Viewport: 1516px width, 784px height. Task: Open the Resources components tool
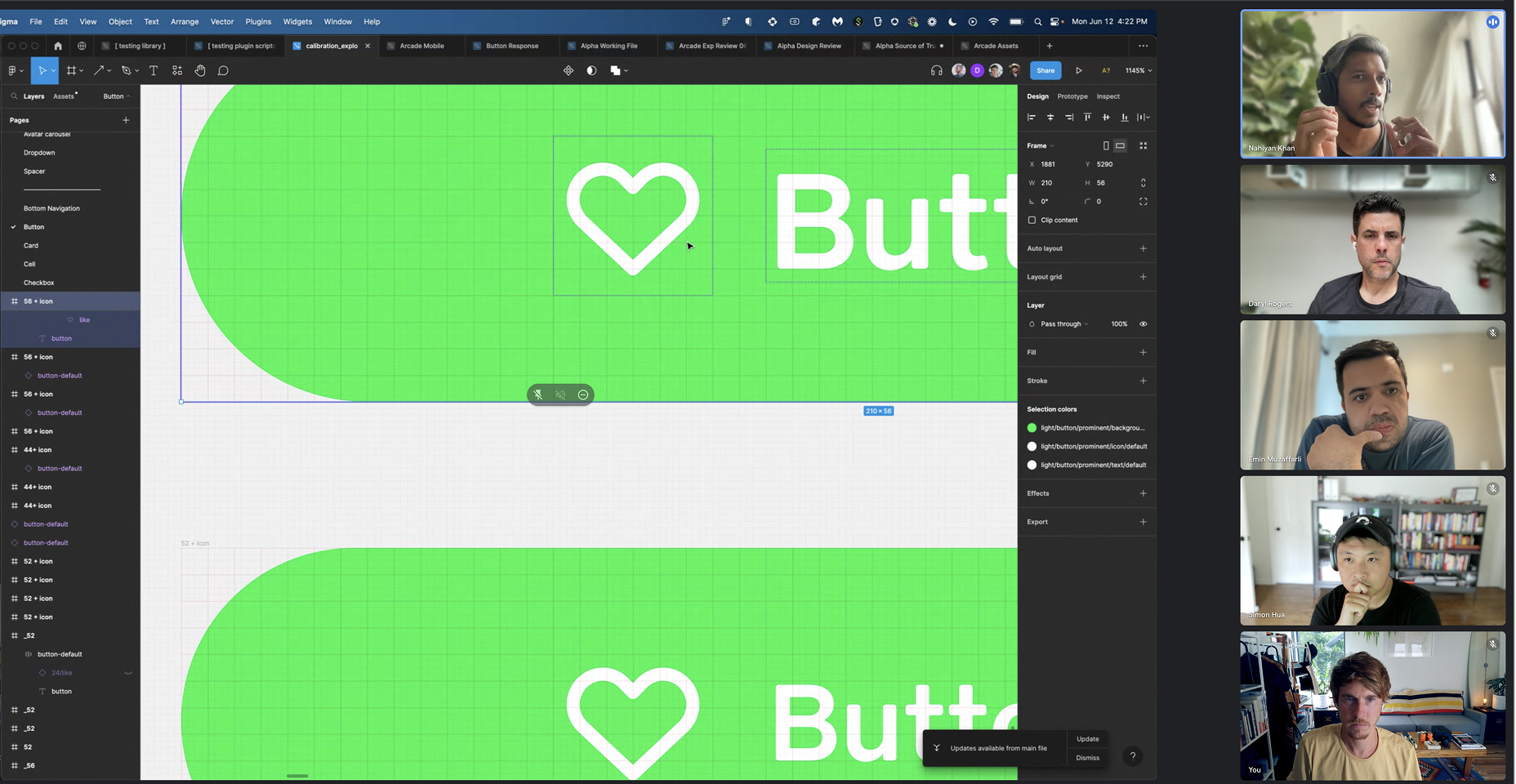tap(177, 71)
